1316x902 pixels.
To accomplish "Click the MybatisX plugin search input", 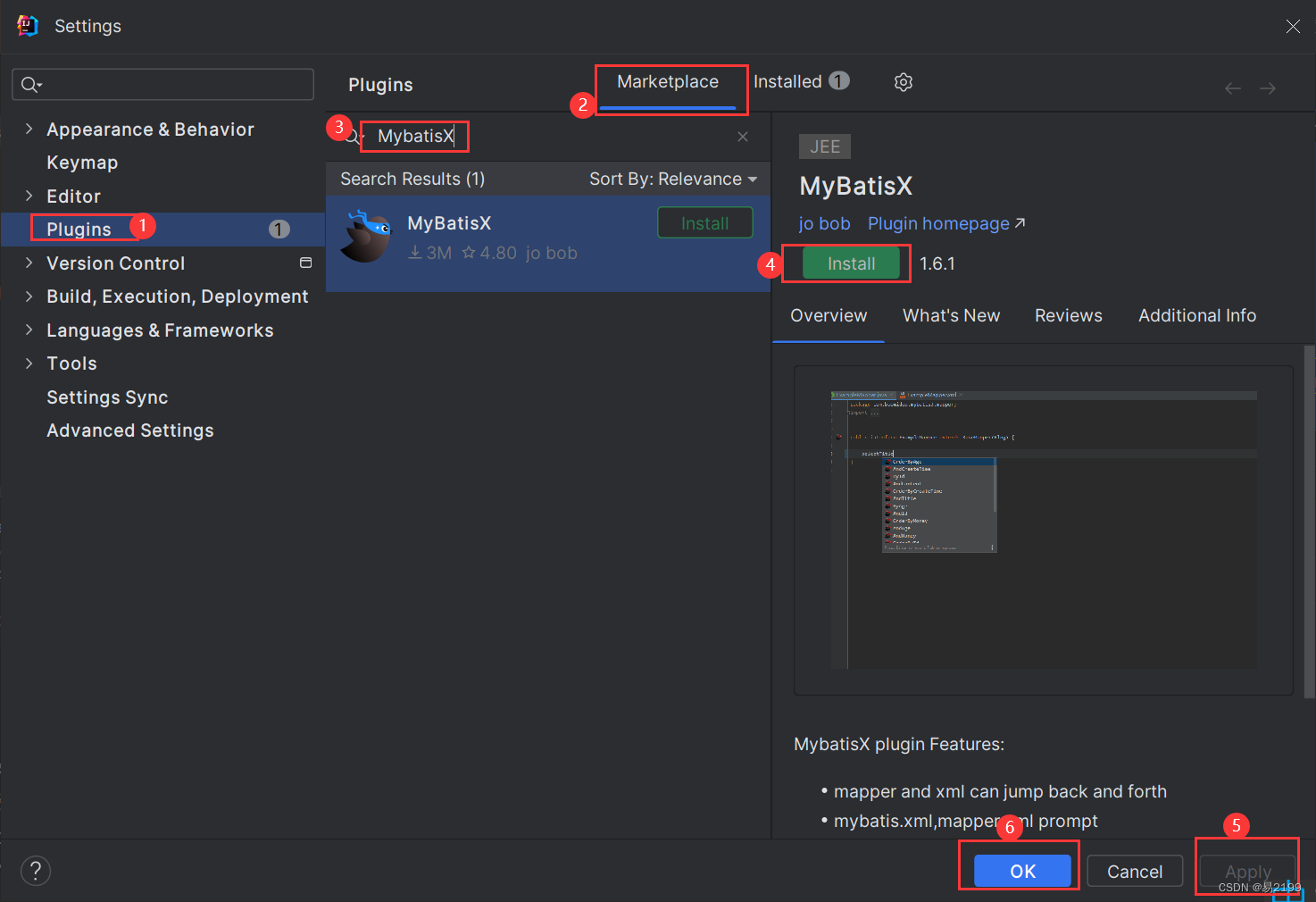I will pyautogui.click(x=548, y=137).
